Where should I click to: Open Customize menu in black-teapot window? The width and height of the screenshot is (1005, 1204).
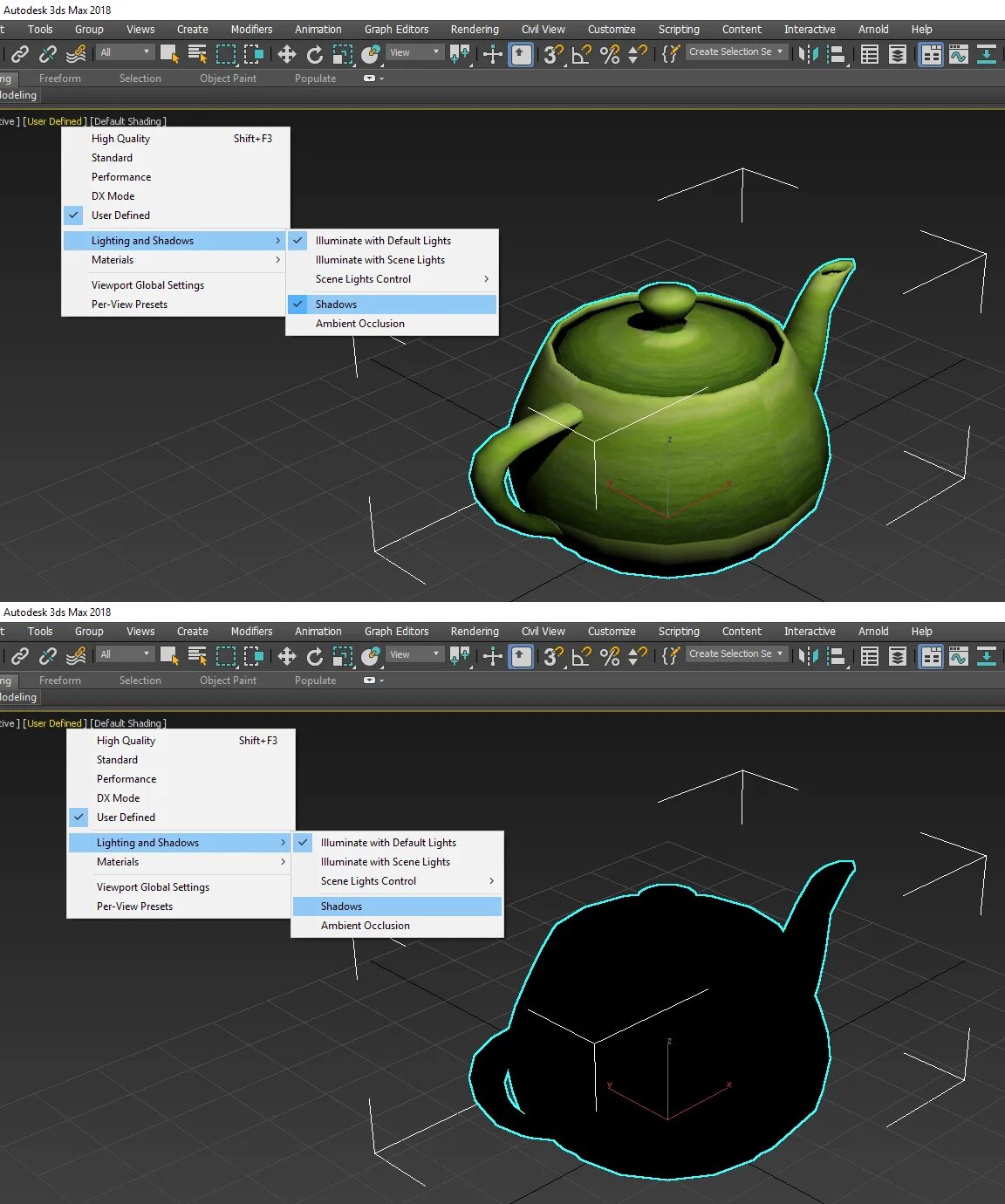pyautogui.click(x=612, y=632)
